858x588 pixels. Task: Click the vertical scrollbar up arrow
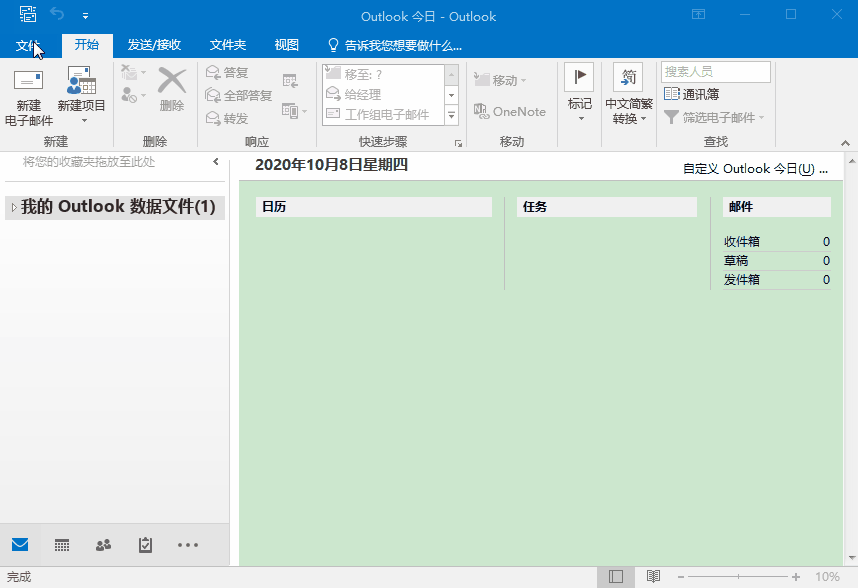tap(851, 162)
